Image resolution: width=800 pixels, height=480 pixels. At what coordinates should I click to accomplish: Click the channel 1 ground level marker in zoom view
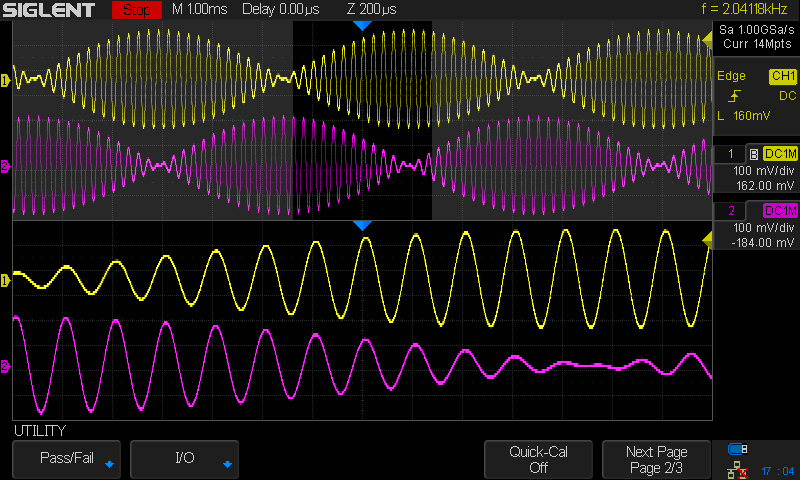pyautogui.click(x=5, y=279)
